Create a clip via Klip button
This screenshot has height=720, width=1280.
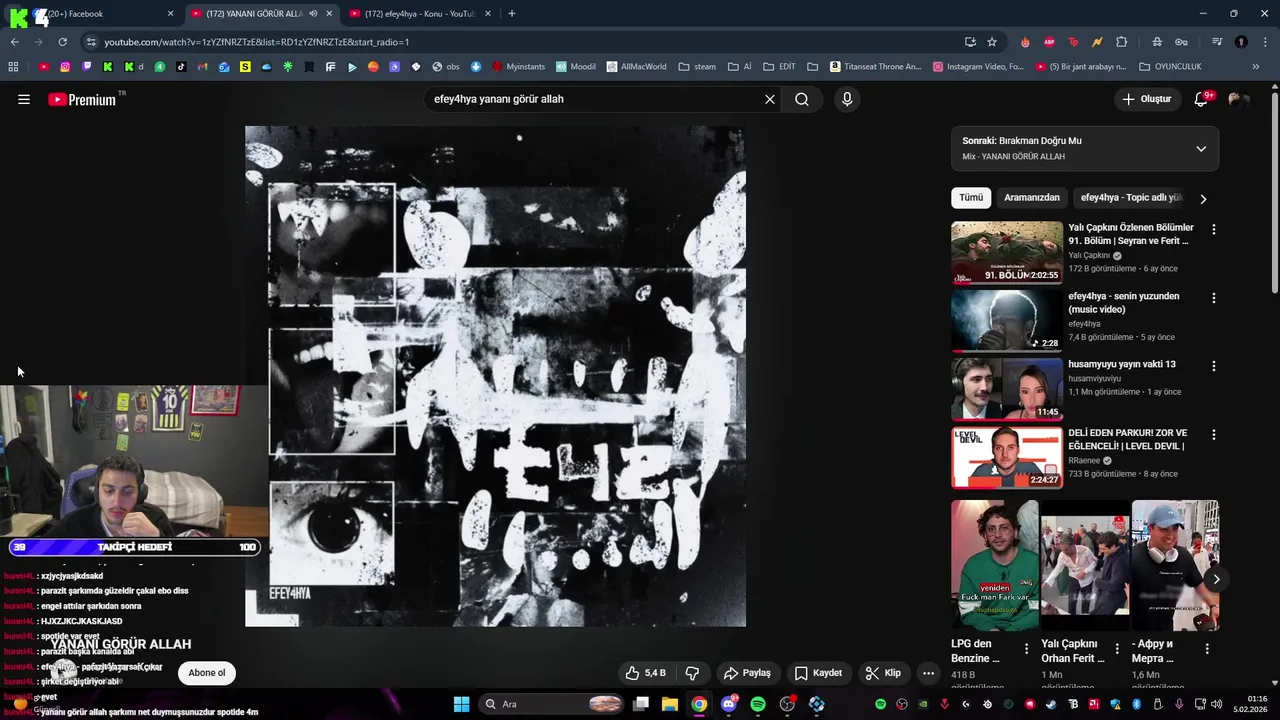pos(883,673)
